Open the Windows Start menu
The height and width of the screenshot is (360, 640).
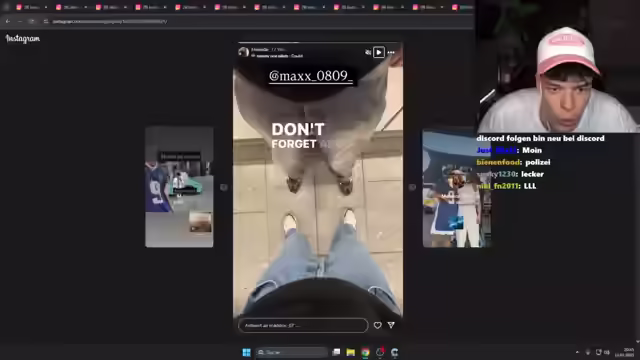coord(247,352)
